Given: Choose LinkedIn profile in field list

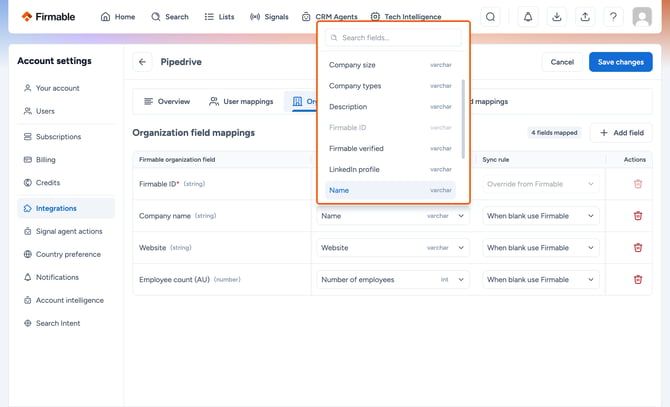Looking at the screenshot, I should click(390, 170).
